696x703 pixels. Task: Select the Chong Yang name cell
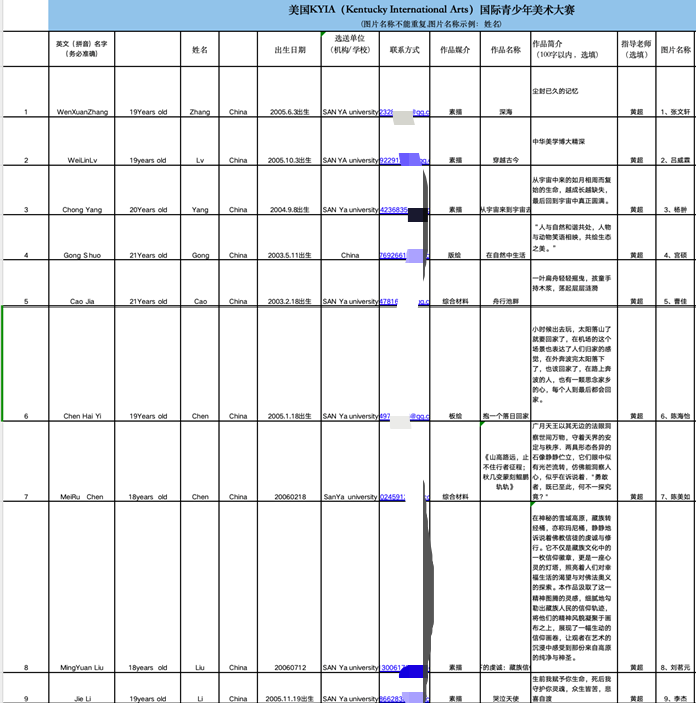click(84, 210)
